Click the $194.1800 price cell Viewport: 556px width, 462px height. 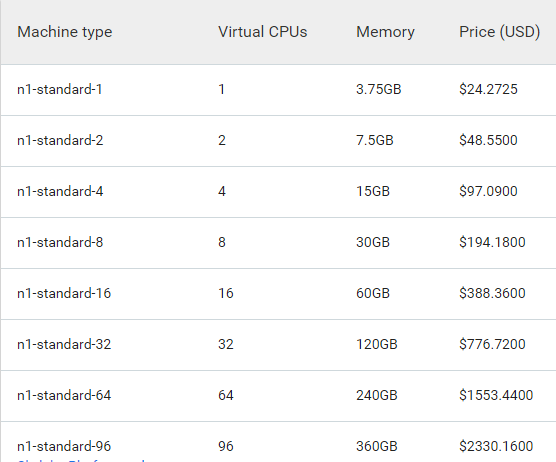[x=492, y=243]
